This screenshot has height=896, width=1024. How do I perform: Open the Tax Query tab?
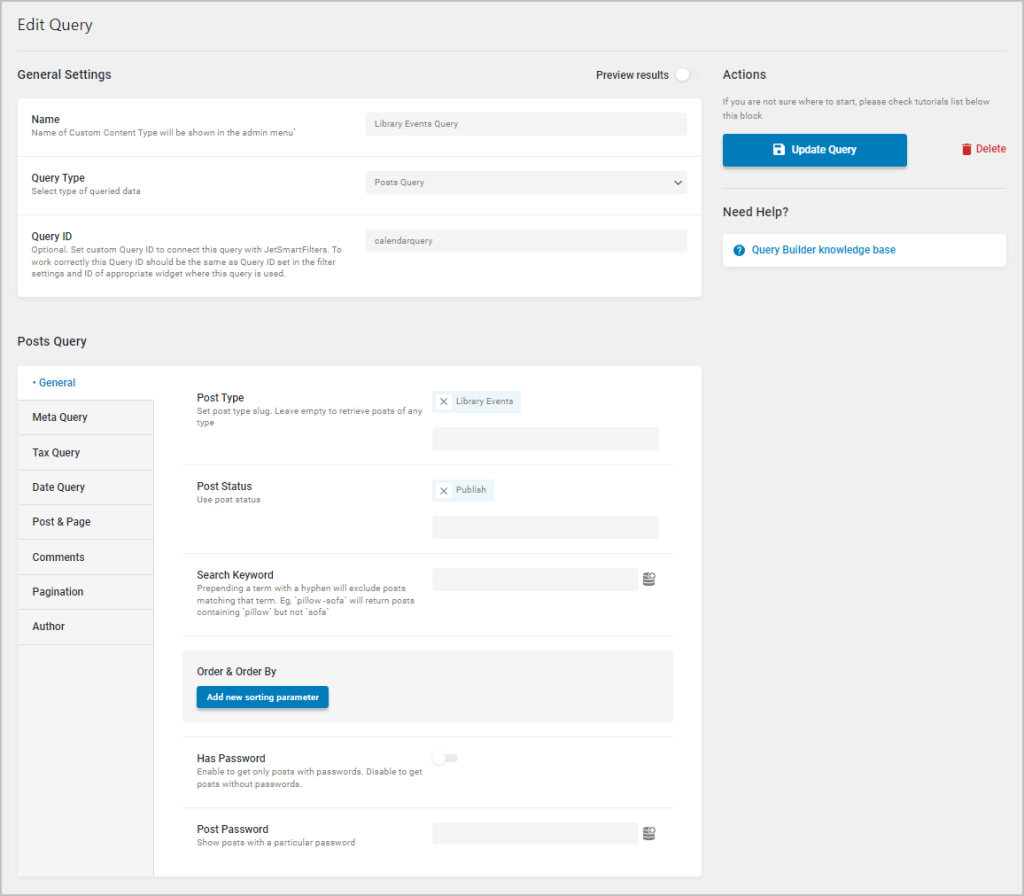click(60, 452)
